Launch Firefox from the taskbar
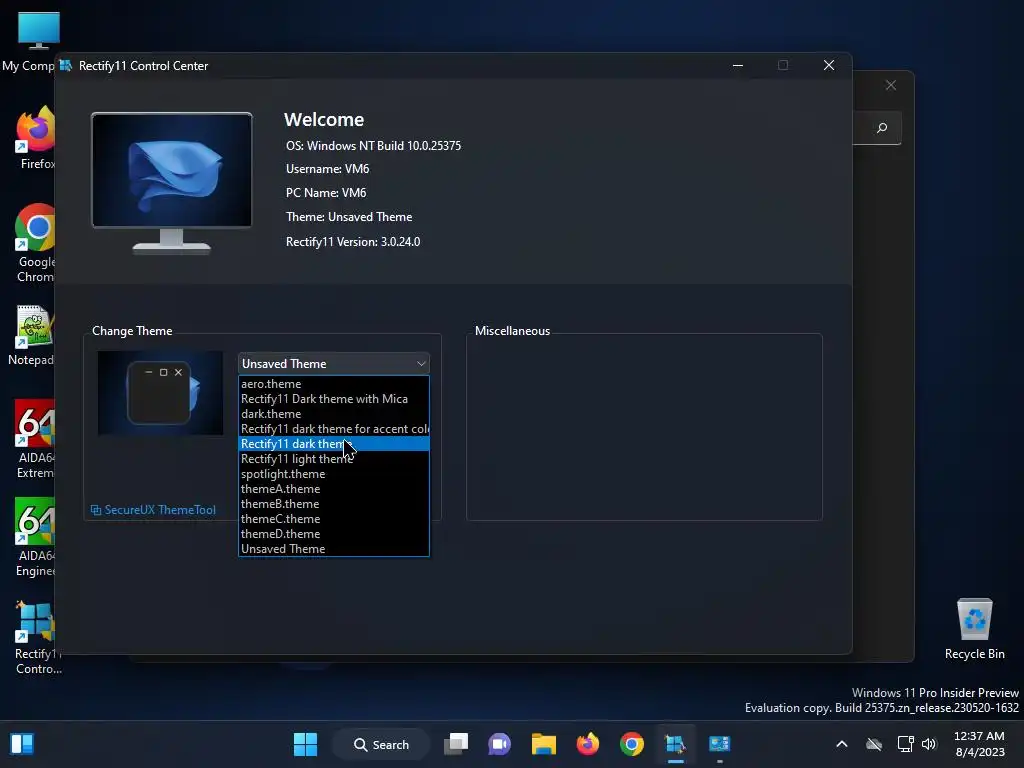Viewport: 1024px width, 768px height. click(588, 744)
